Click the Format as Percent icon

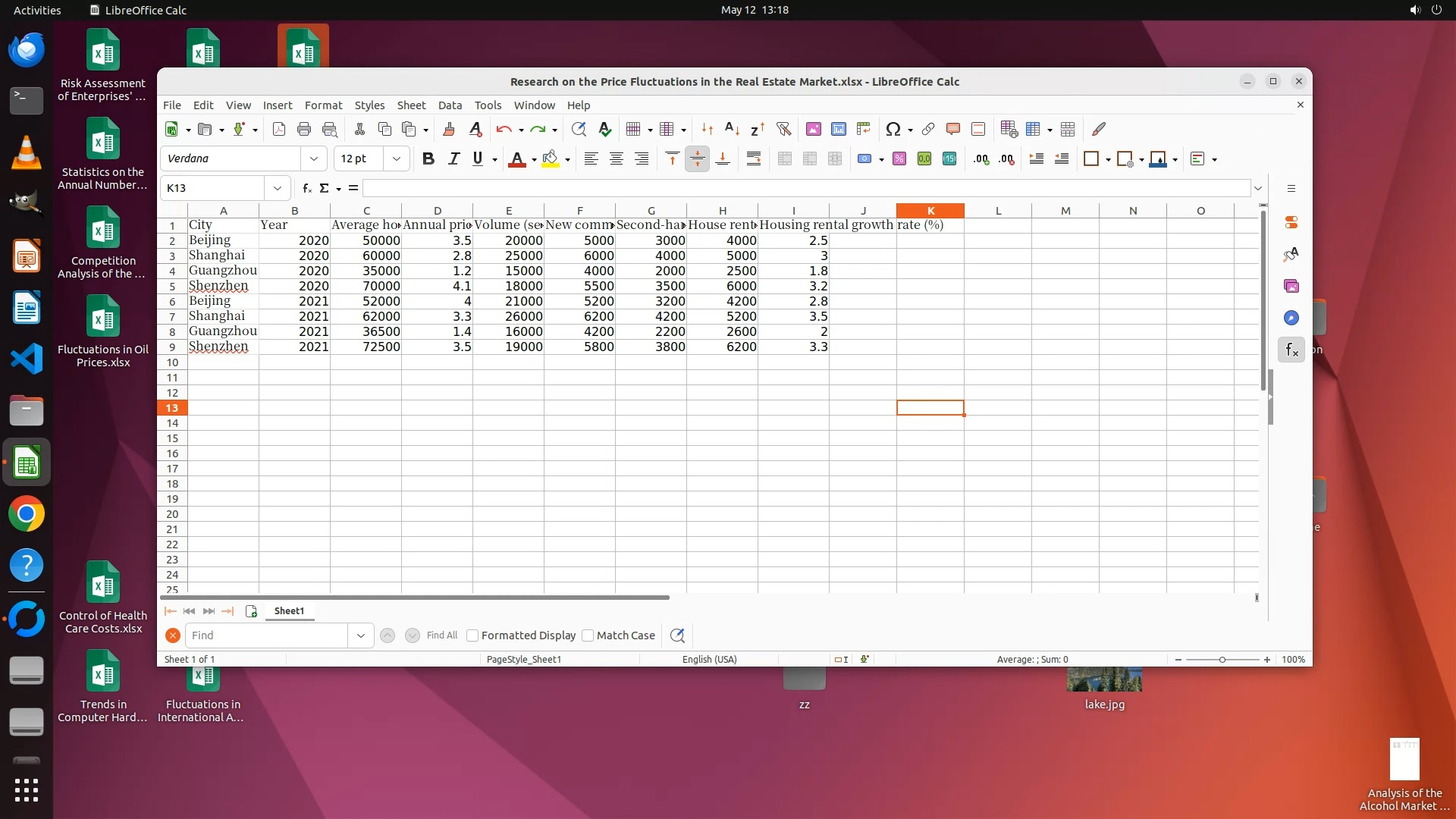click(899, 158)
